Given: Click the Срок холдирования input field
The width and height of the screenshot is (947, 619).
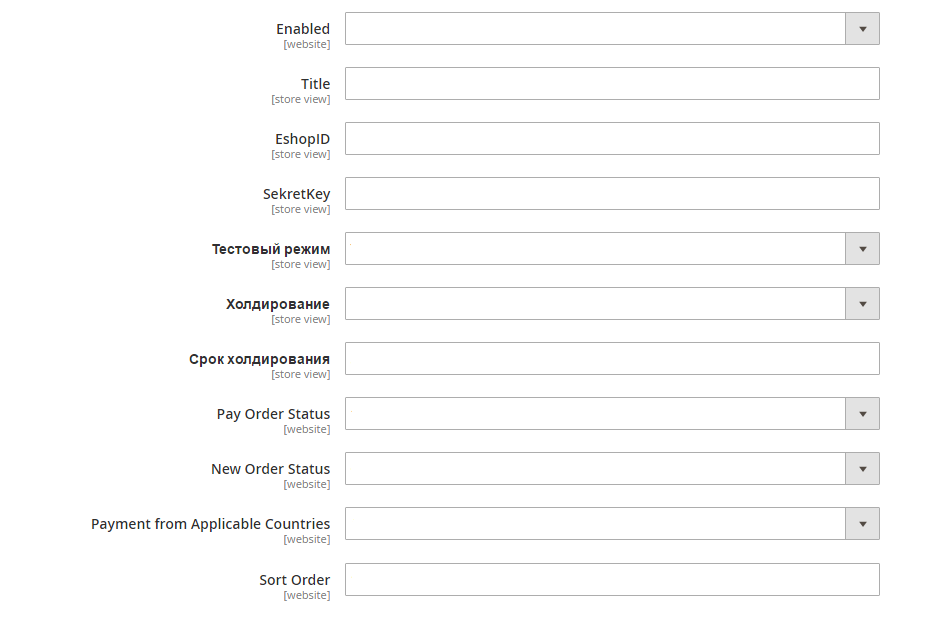Looking at the screenshot, I should point(612,359).
